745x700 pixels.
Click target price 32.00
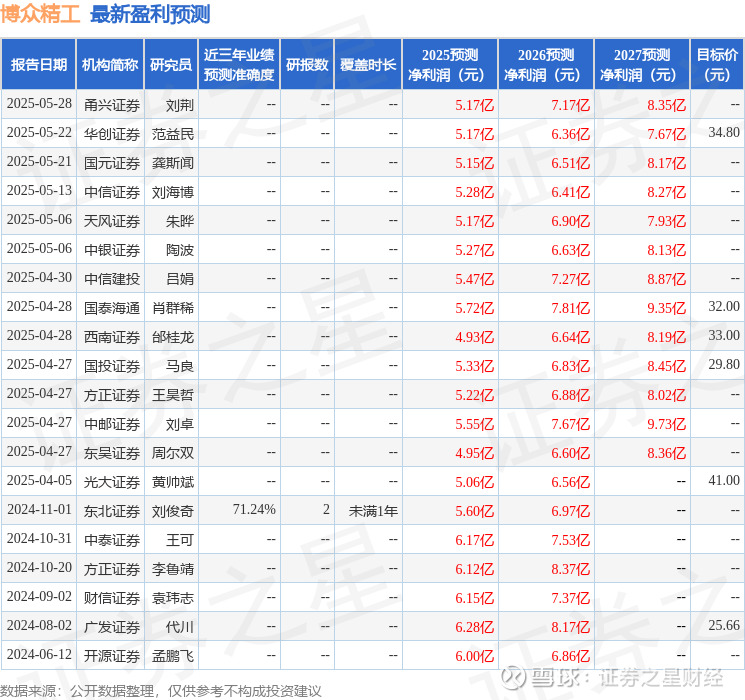pos(724,307)
